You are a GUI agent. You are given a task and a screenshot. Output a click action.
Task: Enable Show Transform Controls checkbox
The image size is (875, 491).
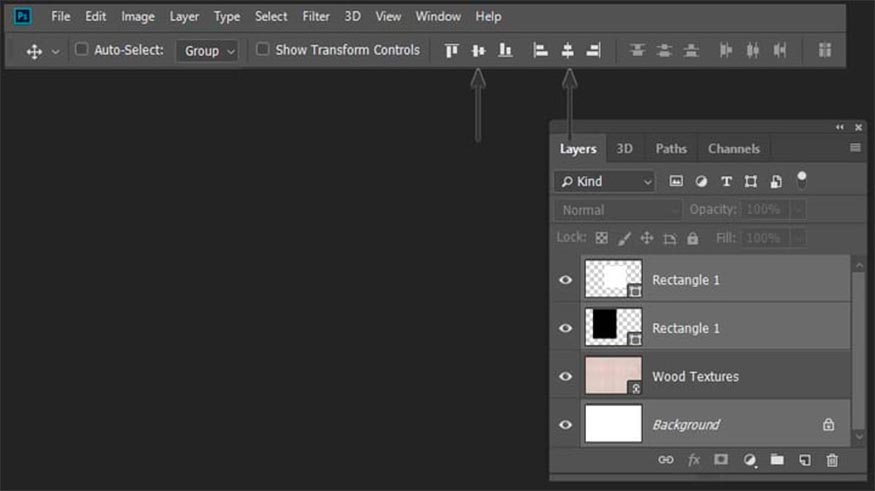(x=262, y=49)
